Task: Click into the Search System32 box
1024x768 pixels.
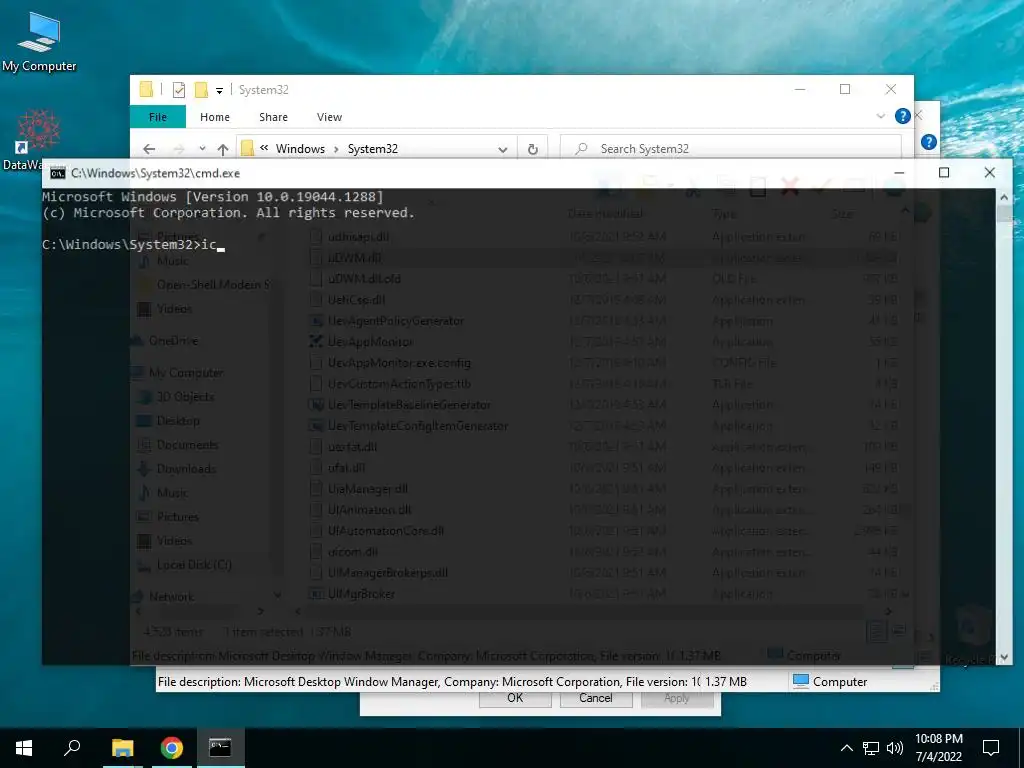Action: click(731, 149)
